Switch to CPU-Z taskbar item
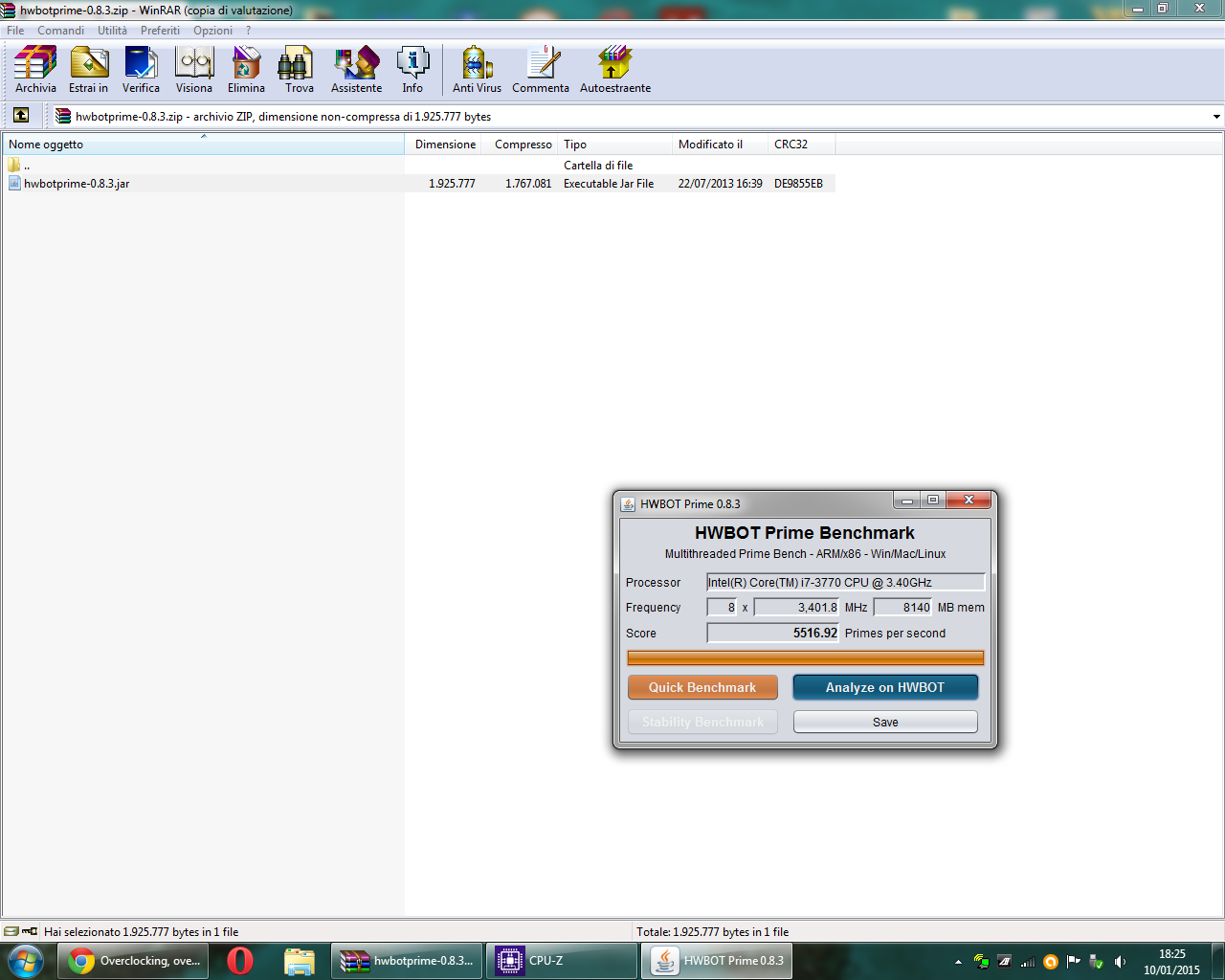Image resolution: width=1225 pixels, height=980 pixels. click(561, 961)
